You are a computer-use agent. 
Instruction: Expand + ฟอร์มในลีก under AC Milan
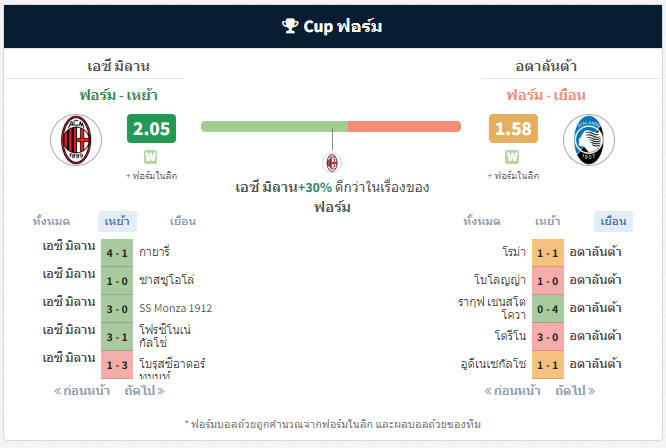[x=151, y=176]
